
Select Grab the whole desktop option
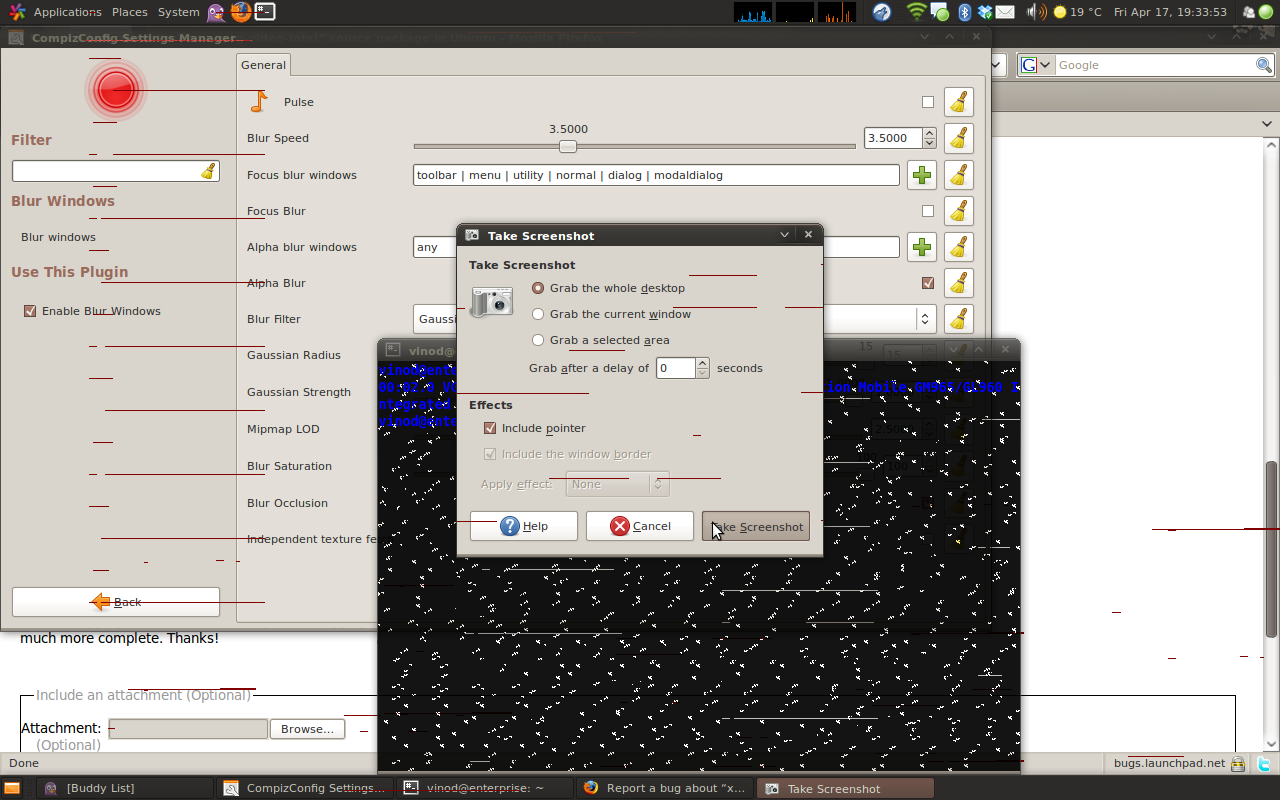538,288
